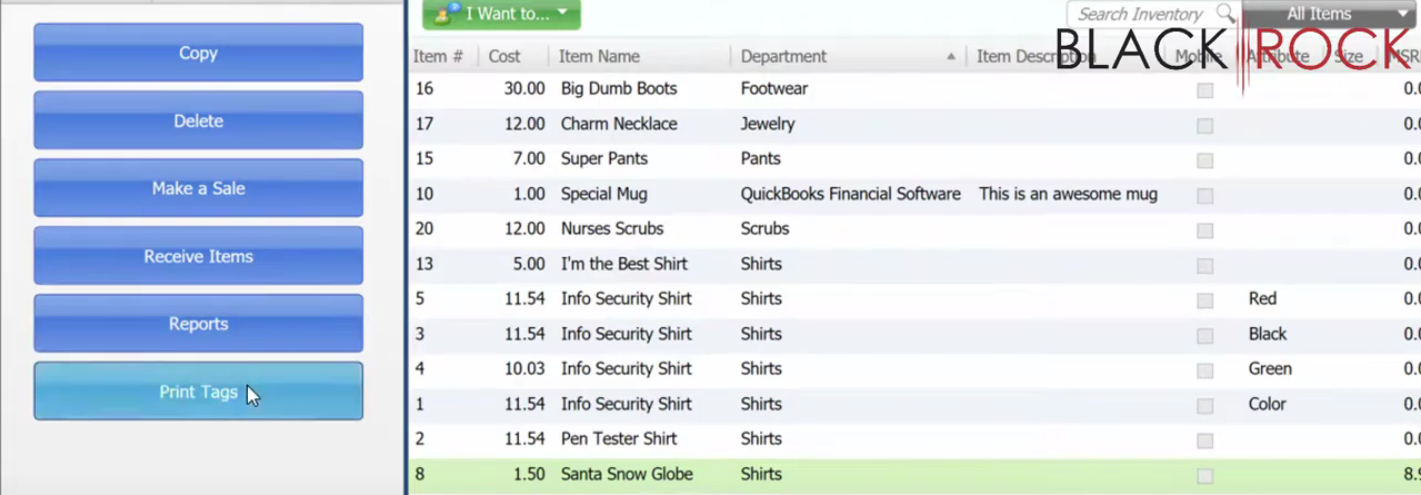Open the Reports button

click(x=198, y=324)
